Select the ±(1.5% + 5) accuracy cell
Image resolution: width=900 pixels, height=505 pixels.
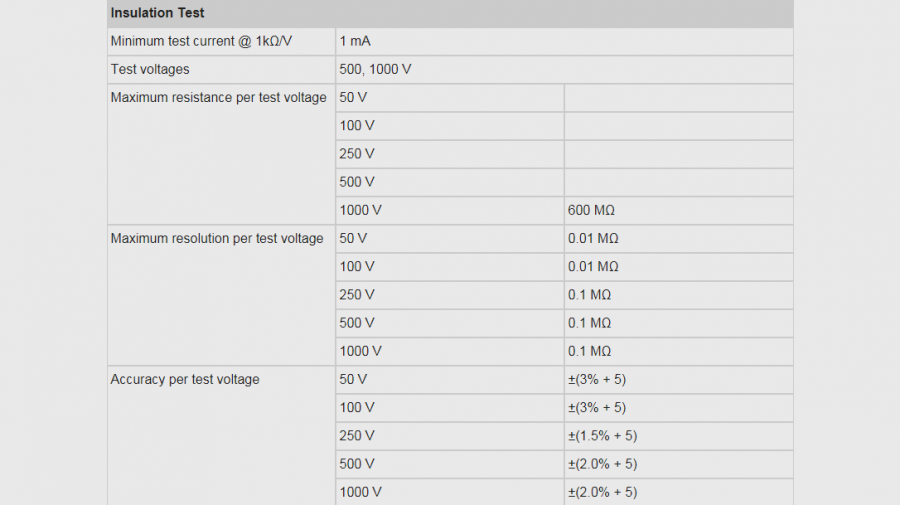coord(678,436)
